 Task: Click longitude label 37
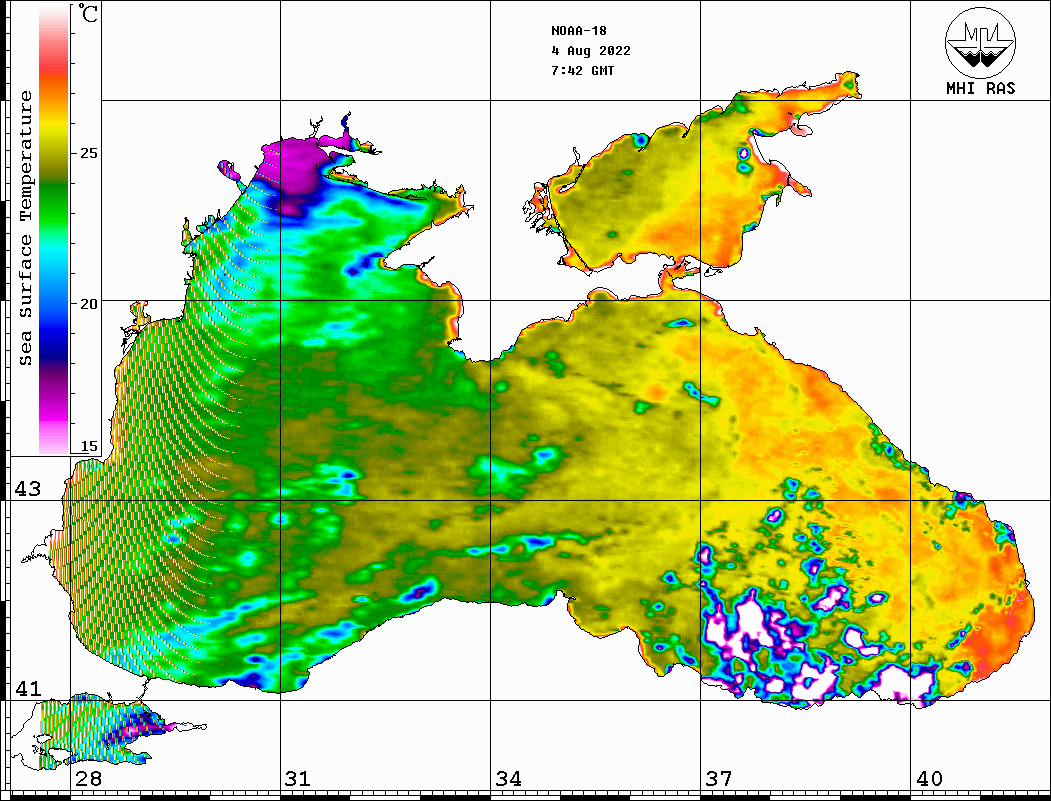(x=719, y=779)
